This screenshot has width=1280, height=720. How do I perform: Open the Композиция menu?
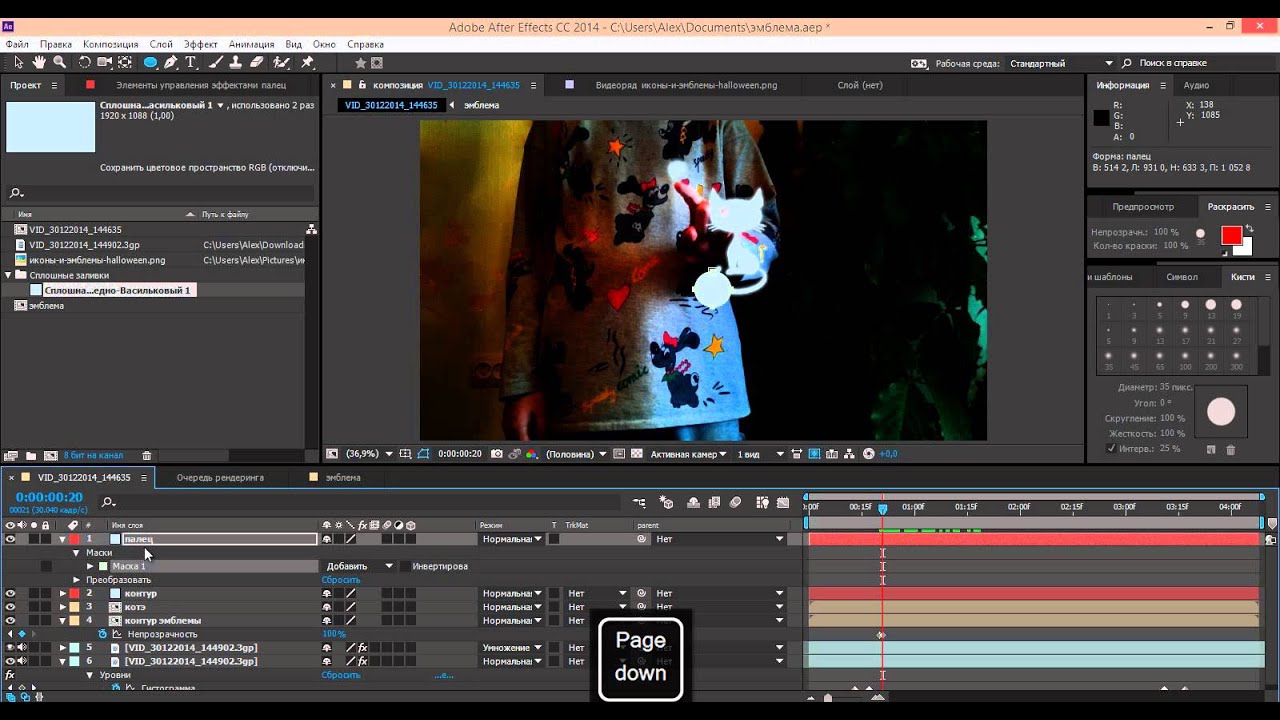point(111,44)
